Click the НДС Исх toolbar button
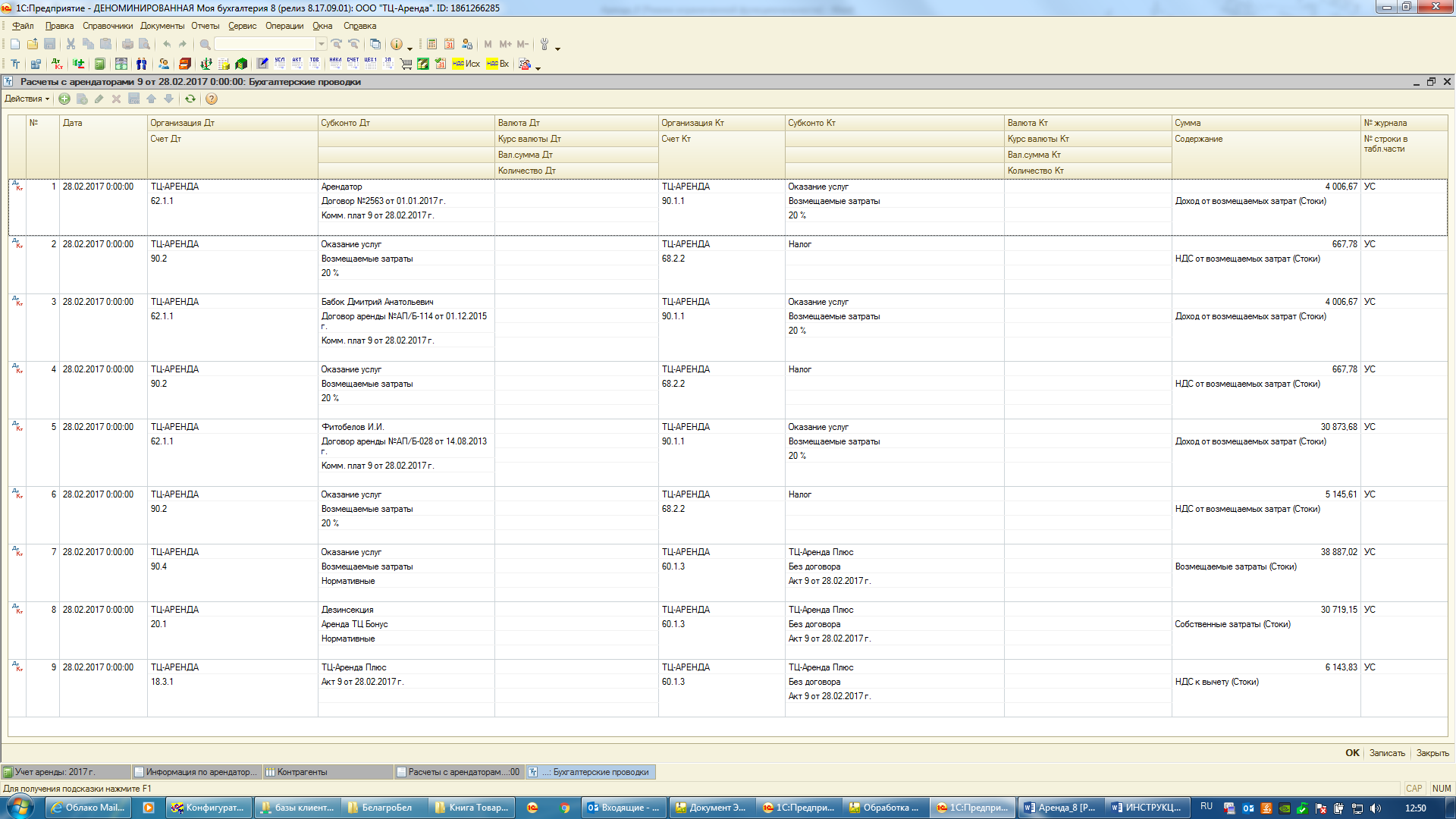Screen dimensions: 1456x819 coord(466,64)
